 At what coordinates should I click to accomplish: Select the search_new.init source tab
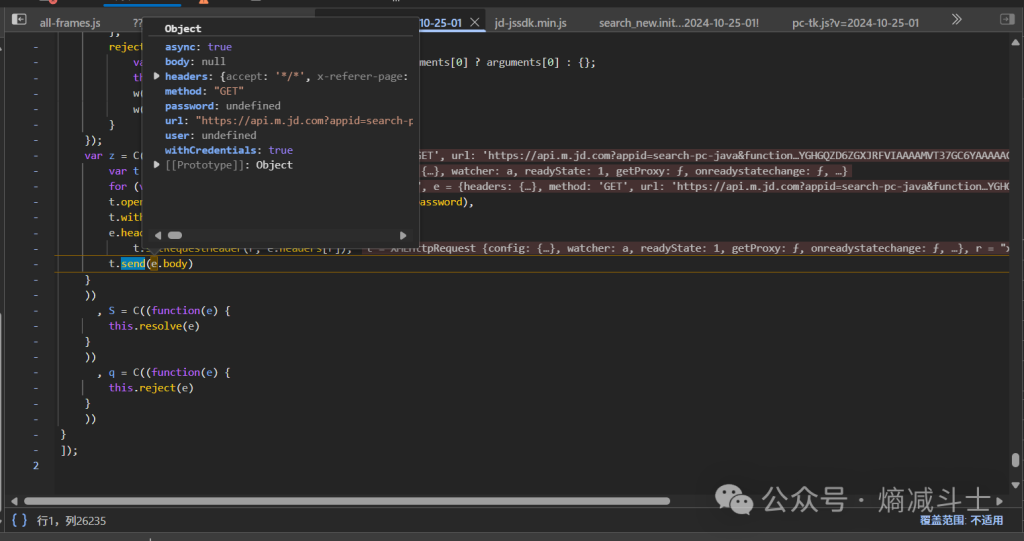point(678,22)
